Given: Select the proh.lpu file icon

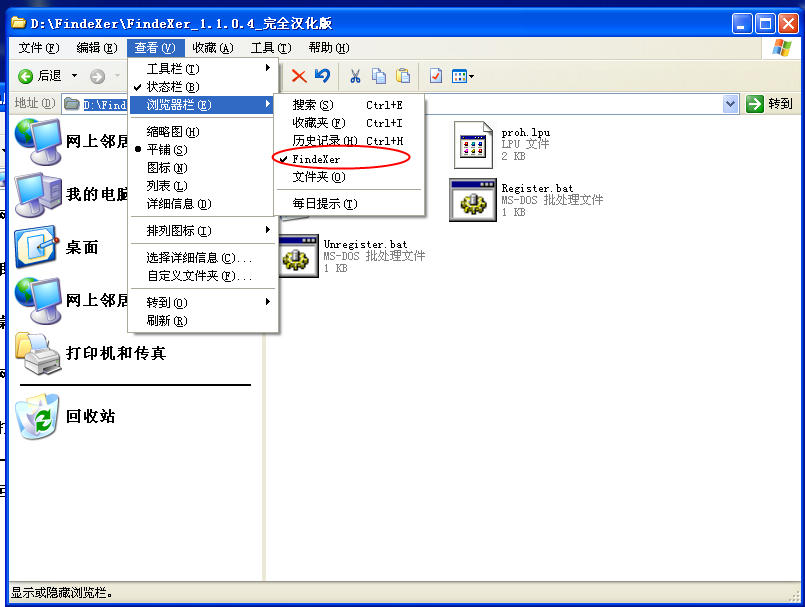Looking at the screenshot, I should tap(473, 145).
